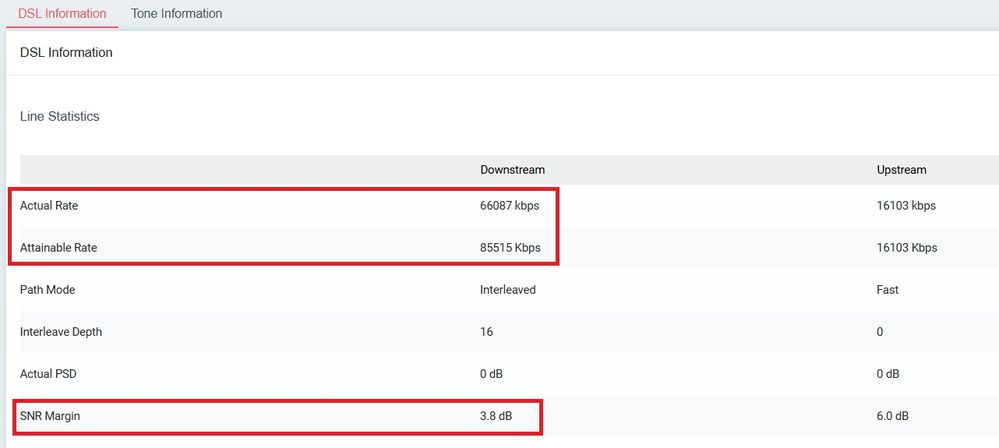Select the SNR Margin row label
Viewport: 999px width, 448px height.
point(50,416)
